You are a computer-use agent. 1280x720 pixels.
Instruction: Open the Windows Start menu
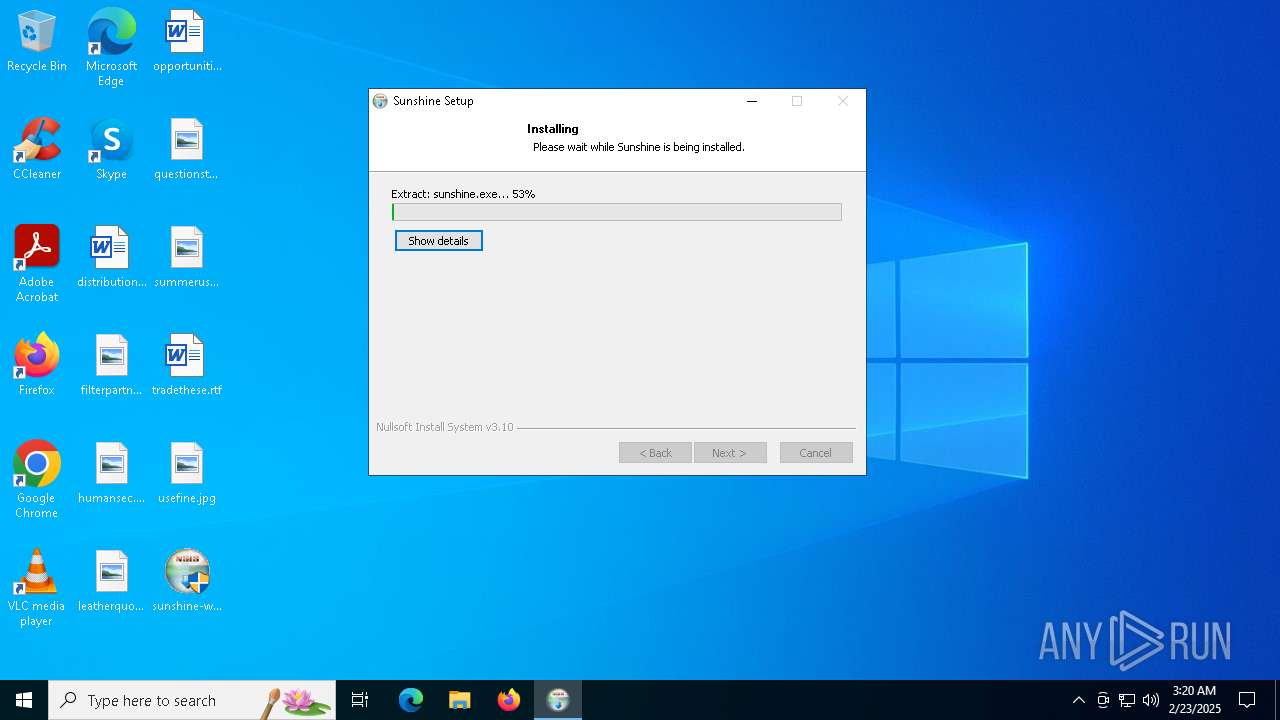pyautogui.click(x=24, y=700)
